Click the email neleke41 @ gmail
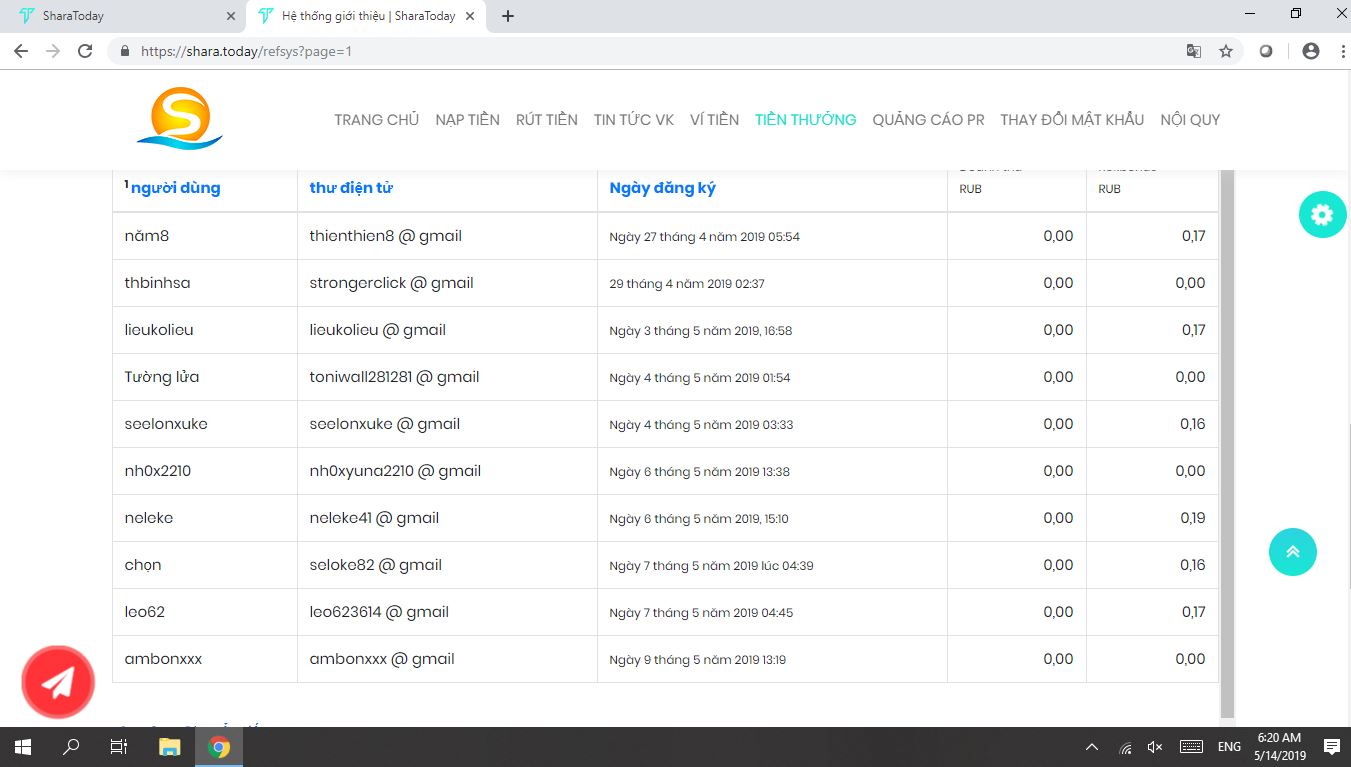Image resolution: width=1351 pixels, height=767 pixels. (x=374, y=518)
